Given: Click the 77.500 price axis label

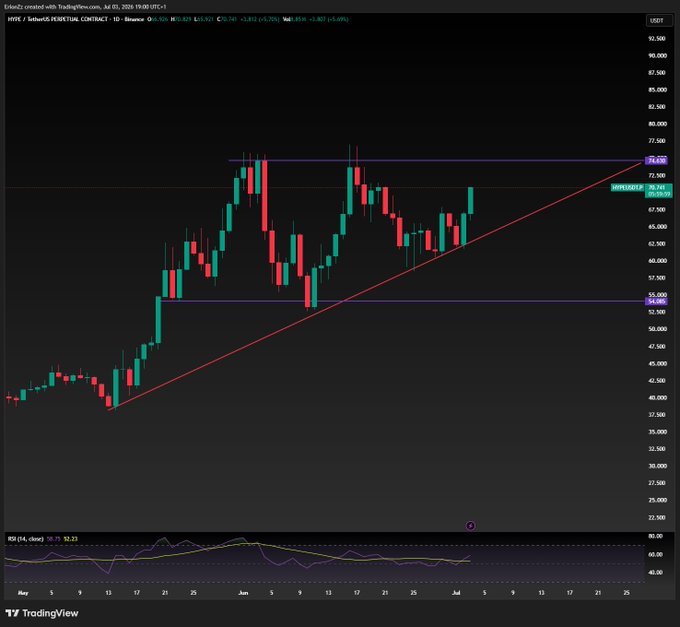Looking at the screenshot, I should 657,141.
